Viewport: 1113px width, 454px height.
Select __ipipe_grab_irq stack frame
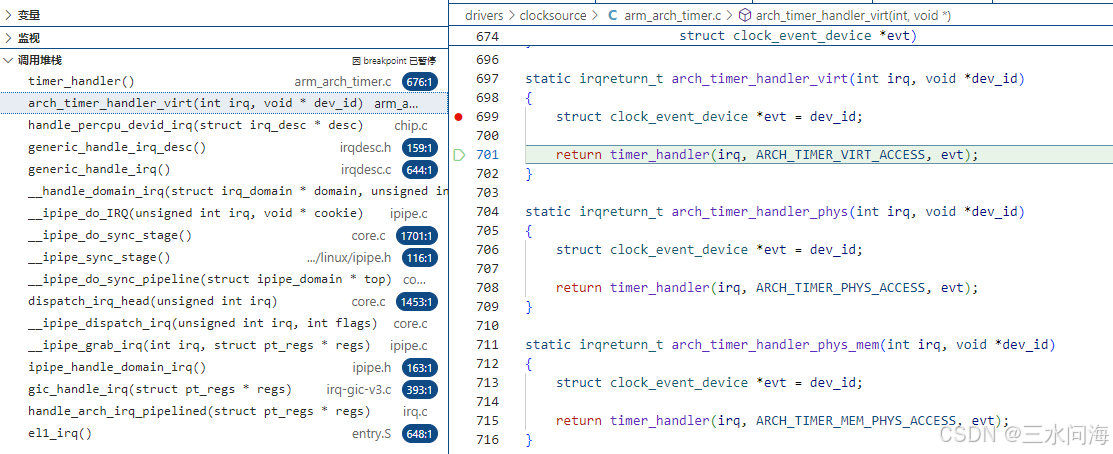(x=224, y=345)
